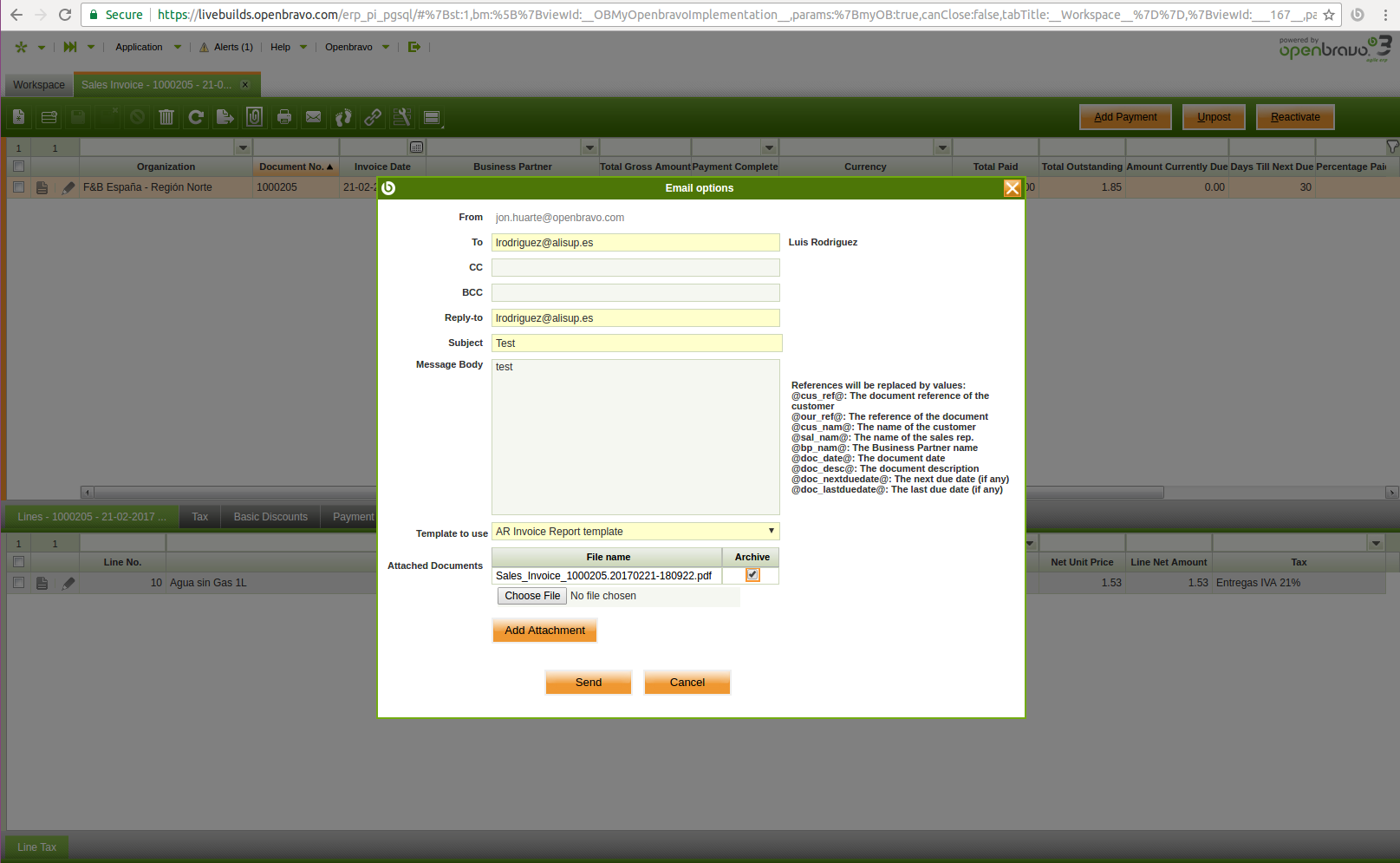Switch to the Workspace tab

[39, 85]
